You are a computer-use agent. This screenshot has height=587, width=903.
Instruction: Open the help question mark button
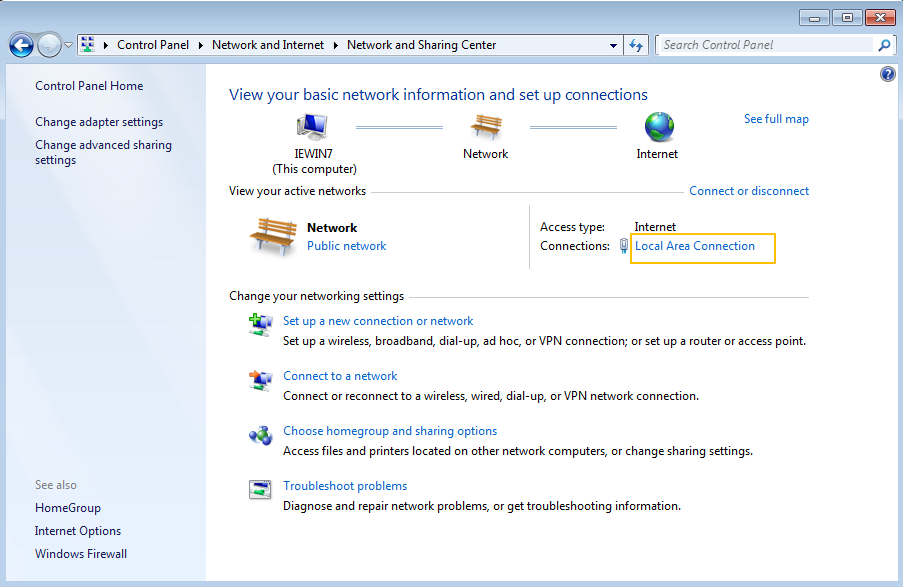pos(888,75)
